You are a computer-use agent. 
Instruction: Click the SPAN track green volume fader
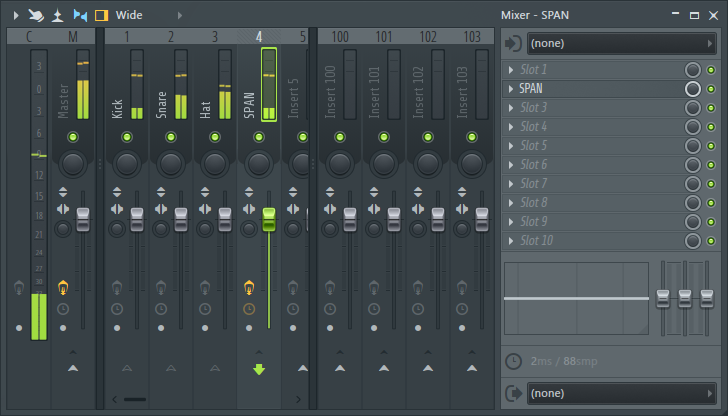[x=269, y=220]
